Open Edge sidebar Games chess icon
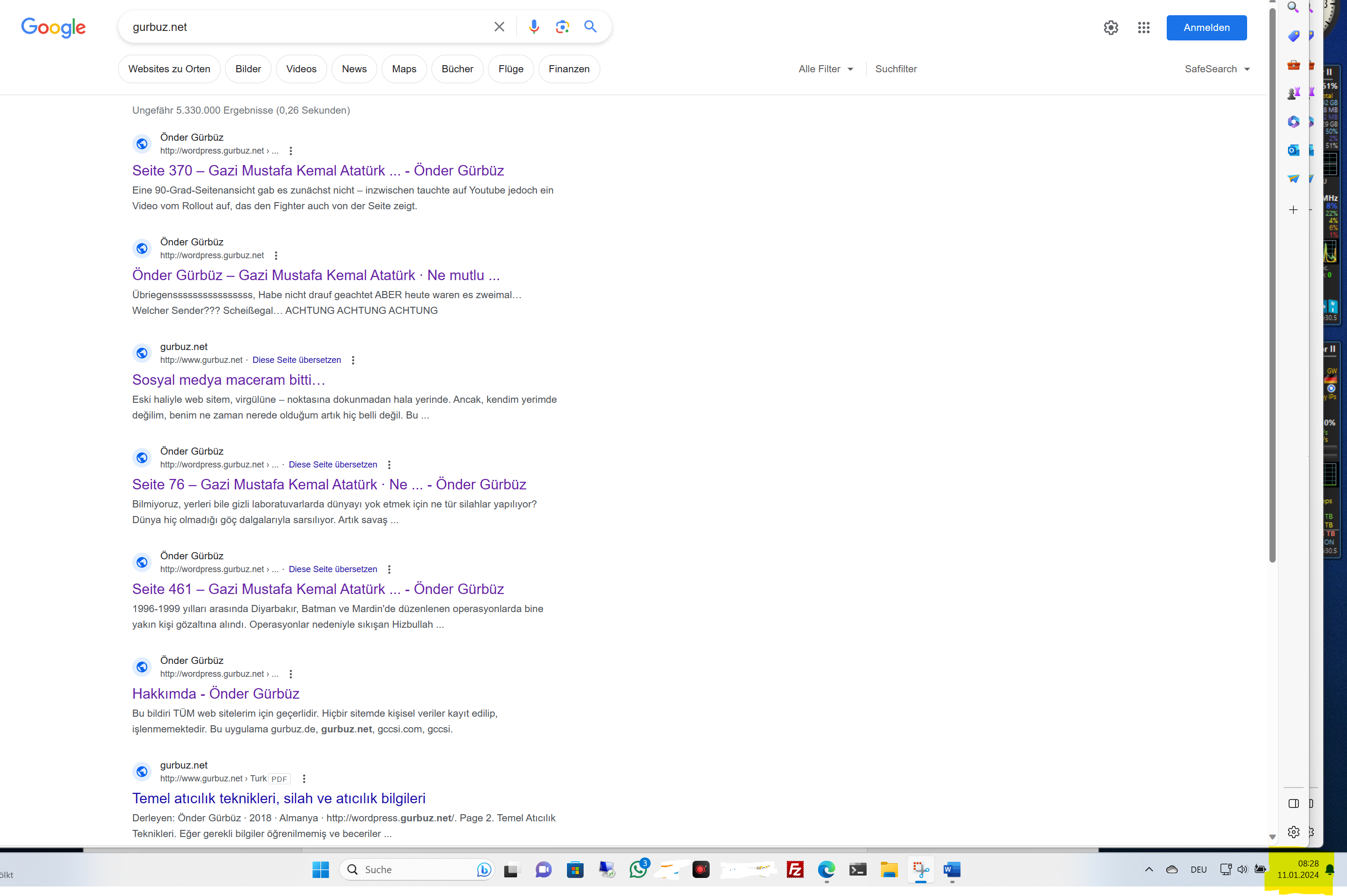The width and height of the screenshot is (1347, 896). [1293, 93]
